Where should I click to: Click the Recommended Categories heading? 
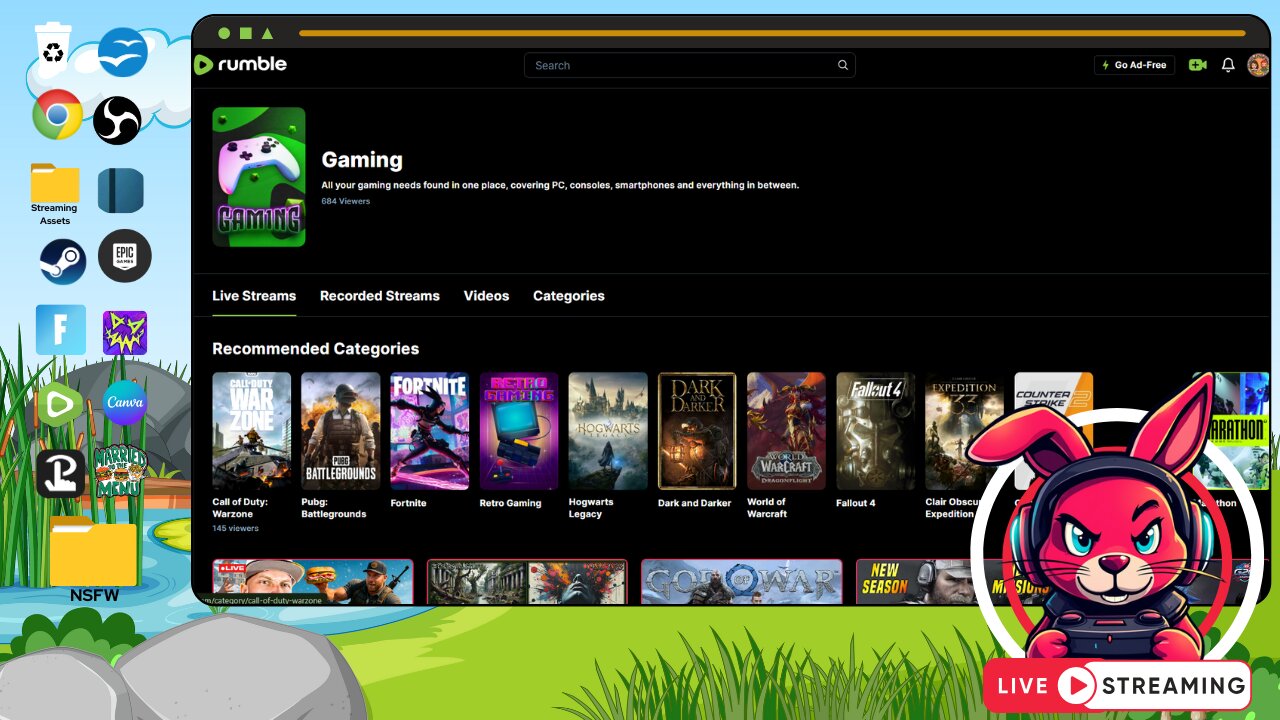click(x=316, y=349)
